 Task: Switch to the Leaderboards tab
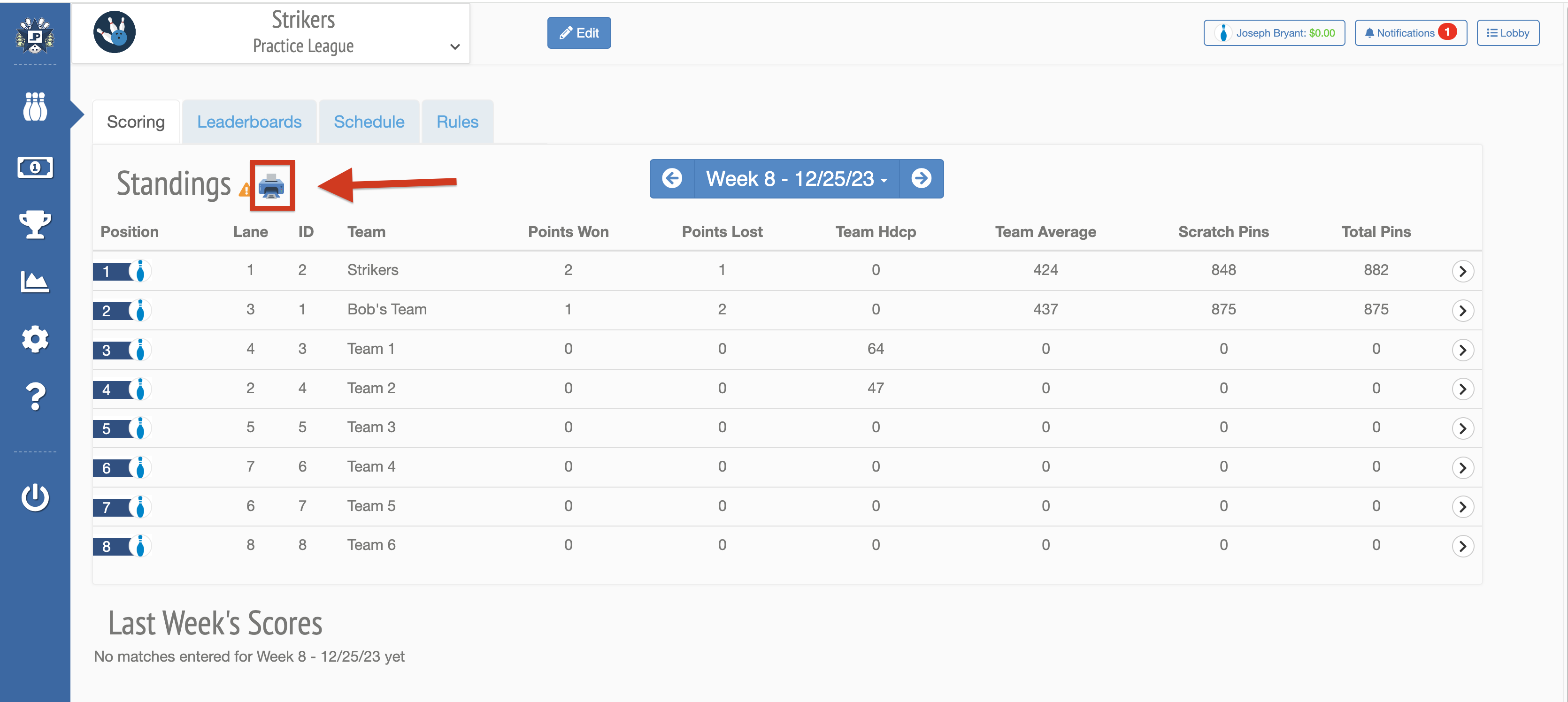[249, 122]
